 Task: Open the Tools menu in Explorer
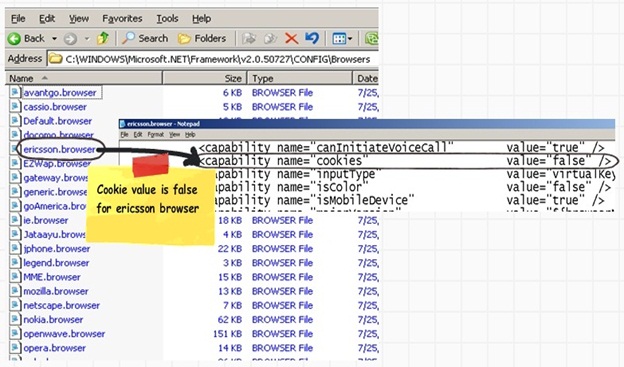pyautogui.click(x=167, y=18)
